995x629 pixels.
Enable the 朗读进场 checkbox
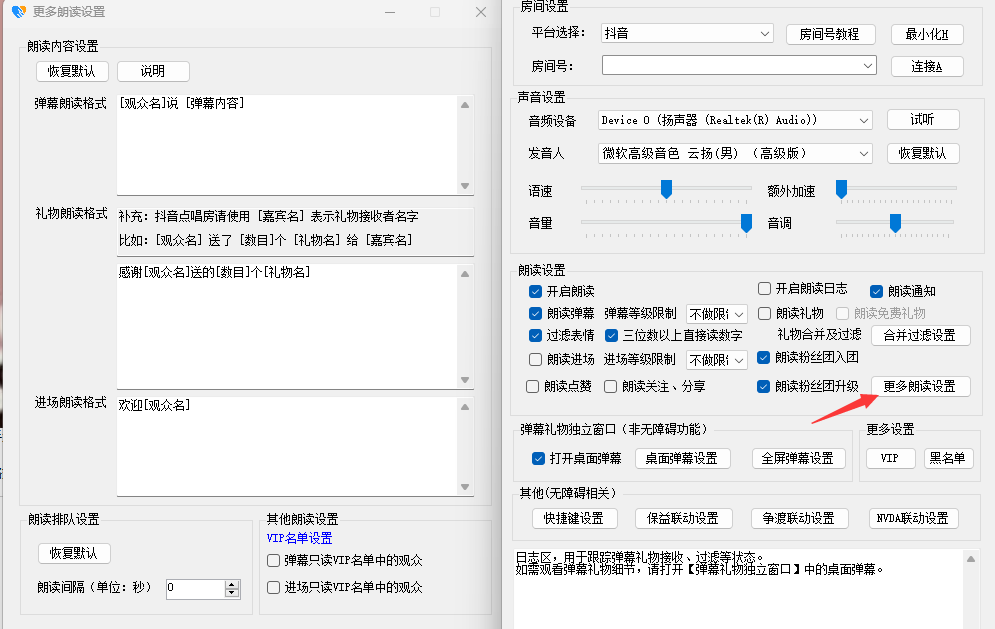coord(535,360)
